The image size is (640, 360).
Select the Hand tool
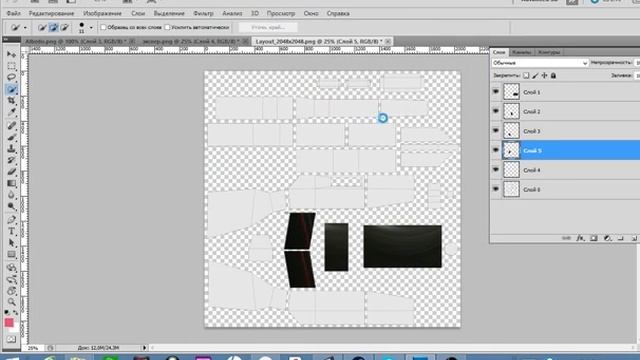point(11,291)
